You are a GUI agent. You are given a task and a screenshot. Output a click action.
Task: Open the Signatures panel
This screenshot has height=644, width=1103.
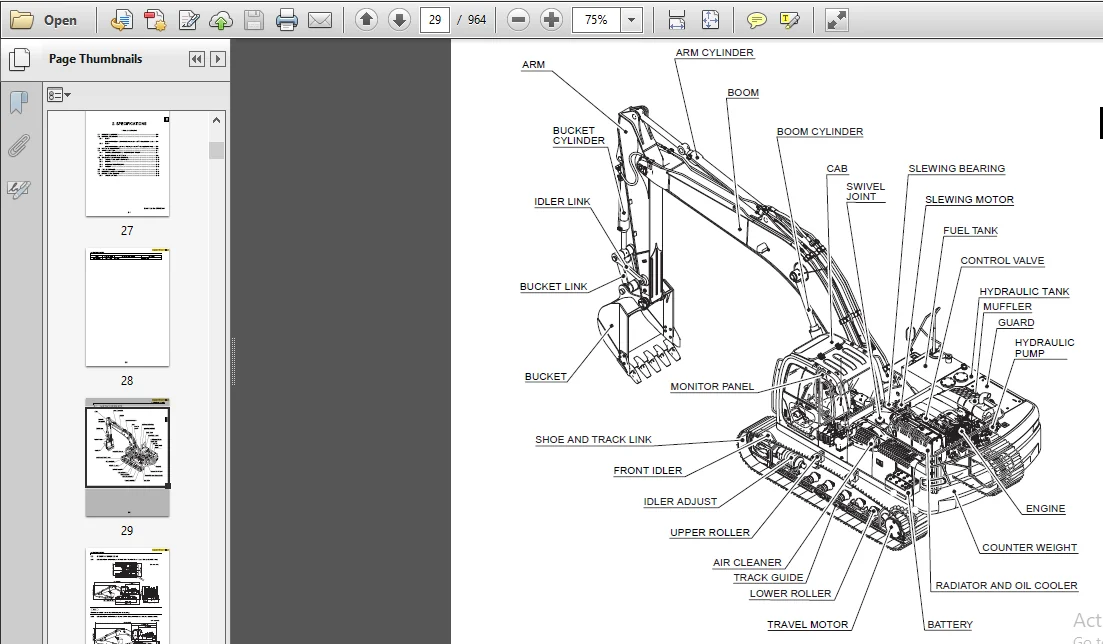19,189
